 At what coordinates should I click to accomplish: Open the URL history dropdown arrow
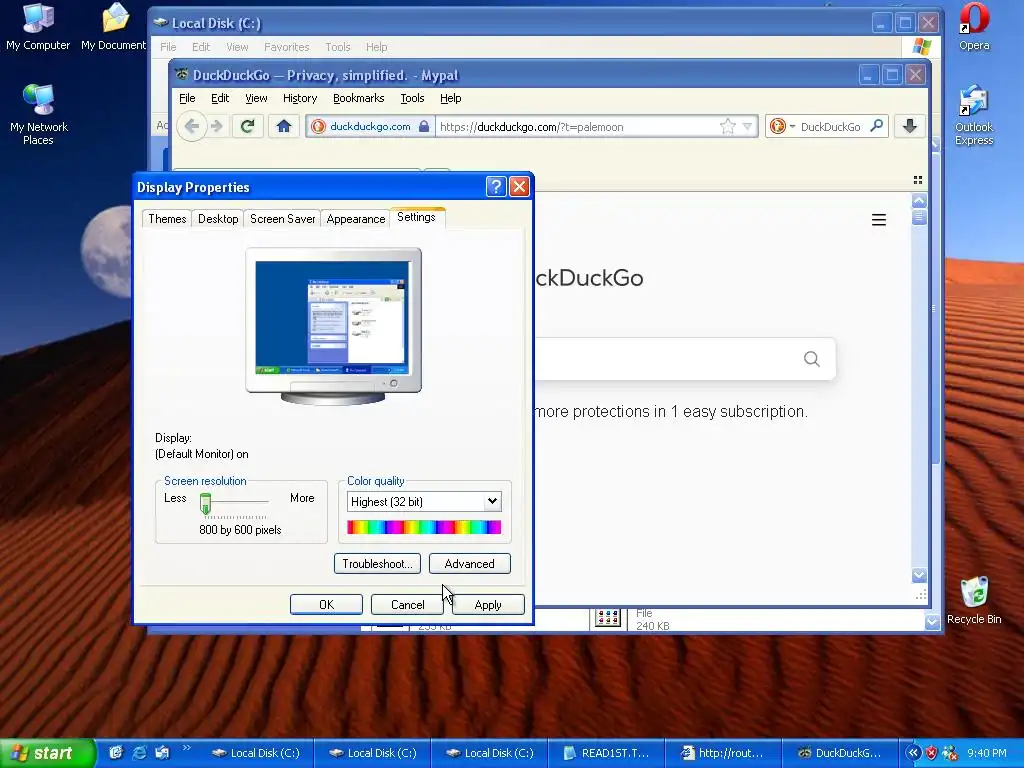748,126
